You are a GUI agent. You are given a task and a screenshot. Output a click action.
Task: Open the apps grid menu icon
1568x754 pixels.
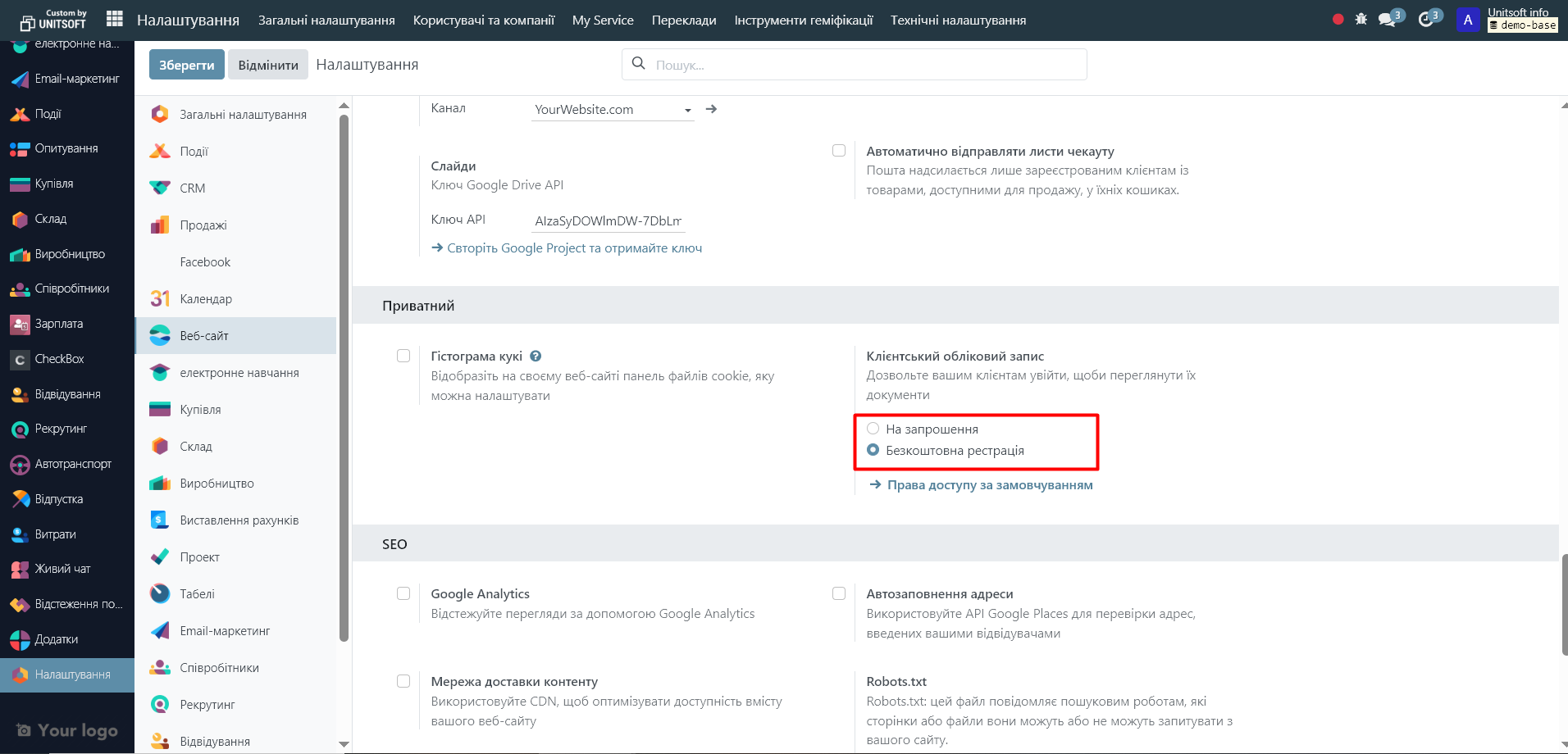(115, 19)
